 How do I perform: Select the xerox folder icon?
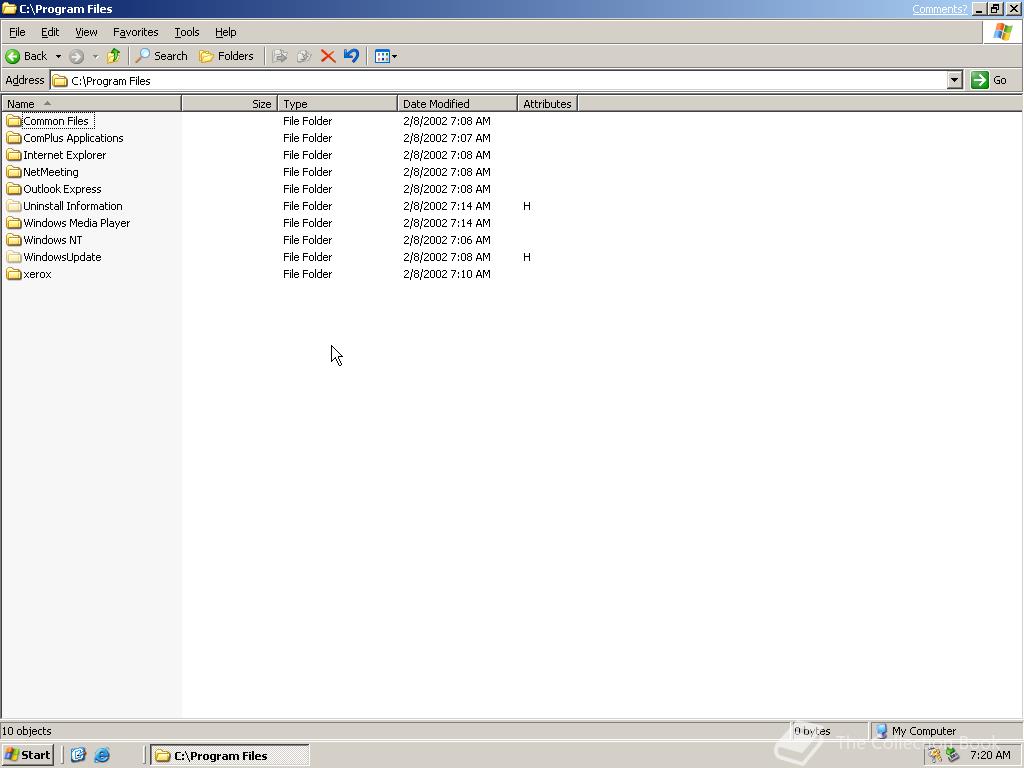[x=14, y=274]
